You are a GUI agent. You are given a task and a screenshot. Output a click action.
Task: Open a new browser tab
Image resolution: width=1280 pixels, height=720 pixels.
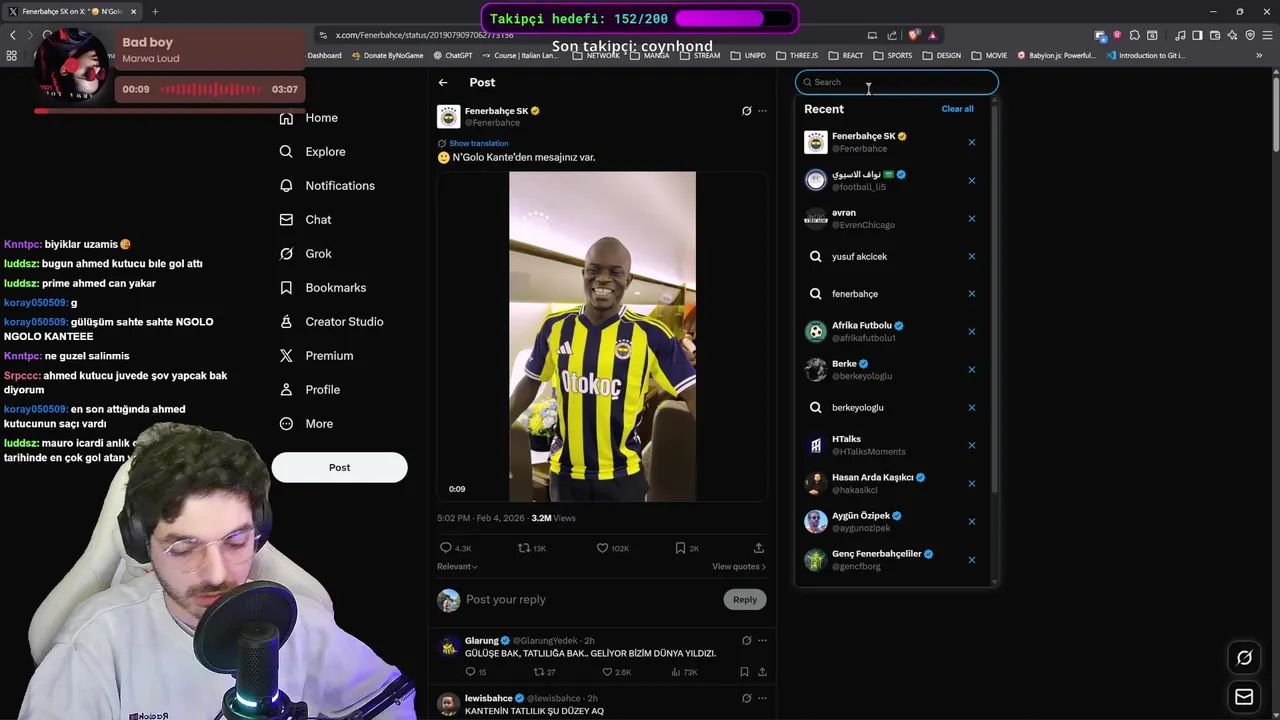tap(155, 12)
